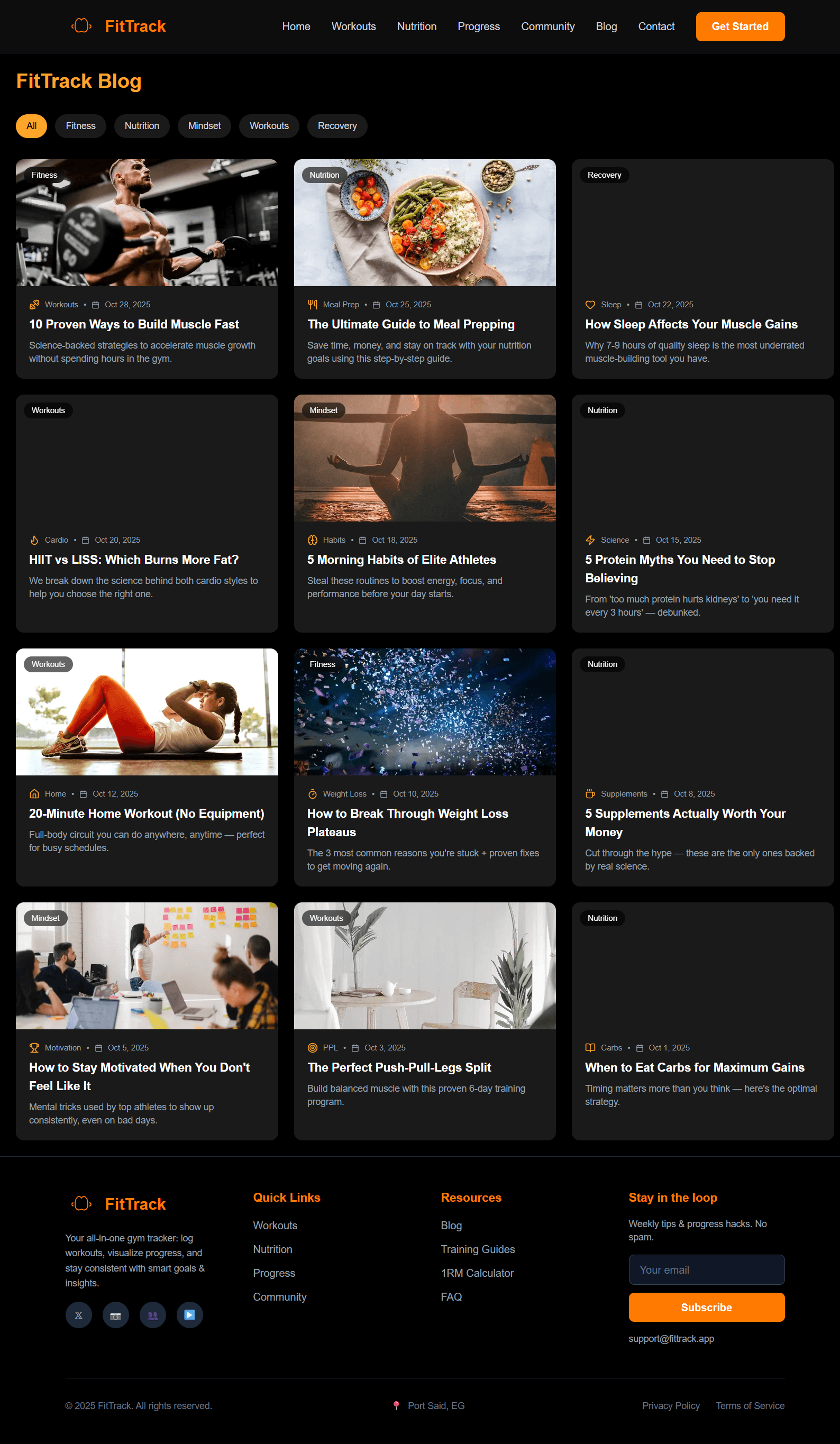Open Progress in the top navigation

click(478, 26)
